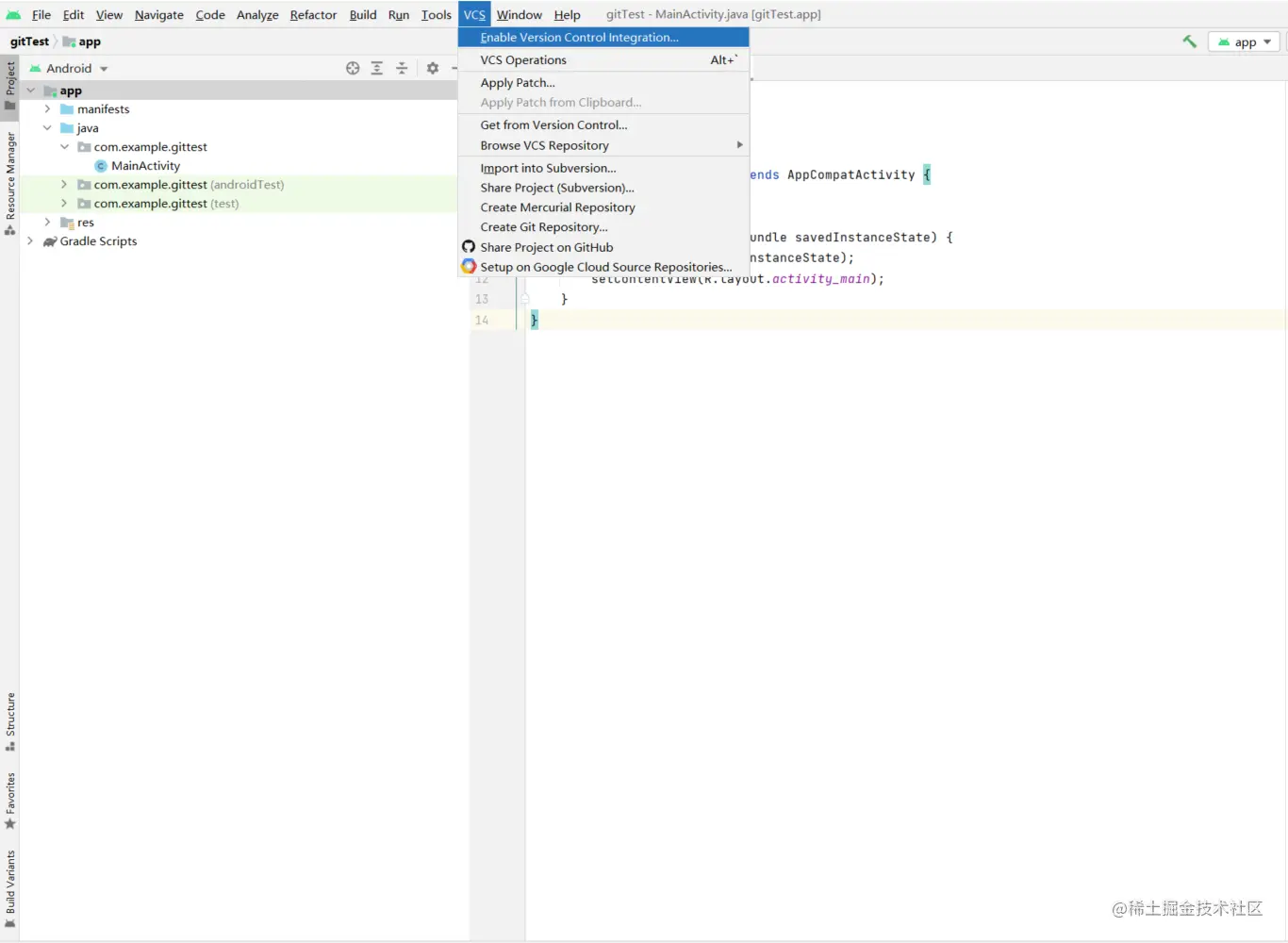Select Create Git Repository

click(x=603, y=228)
